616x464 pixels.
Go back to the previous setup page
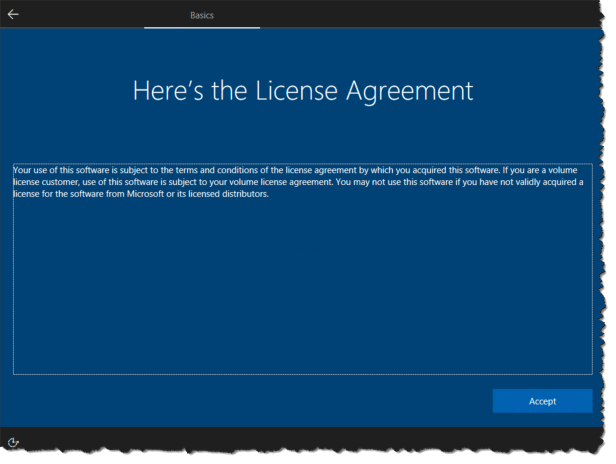(13, 15)
